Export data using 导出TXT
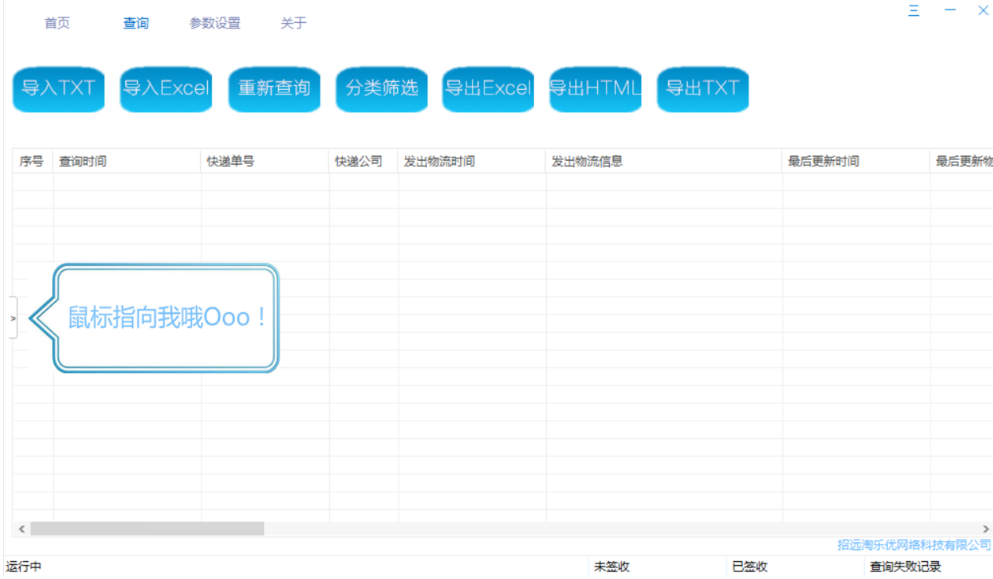Image resolution: width=993 pixels, height=579 pixels. (x=702, y=89)
